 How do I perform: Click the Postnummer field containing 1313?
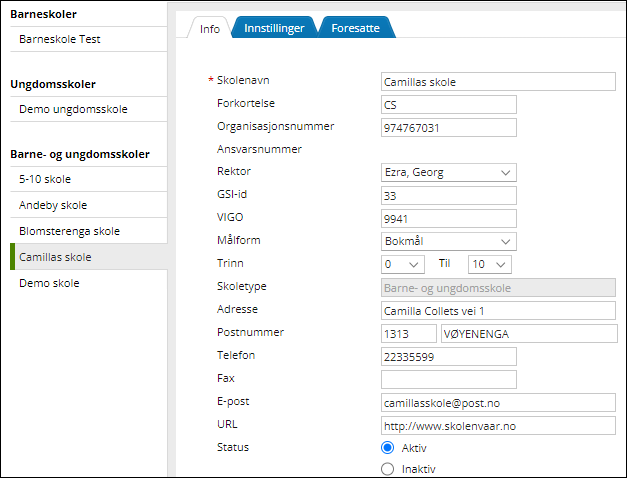click(x=408, y=333)
